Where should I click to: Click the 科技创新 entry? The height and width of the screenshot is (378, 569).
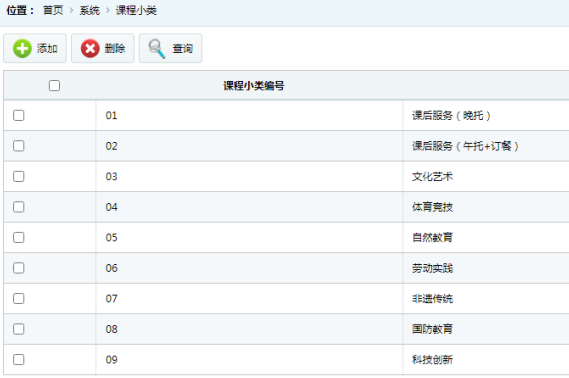pos(432,359)
